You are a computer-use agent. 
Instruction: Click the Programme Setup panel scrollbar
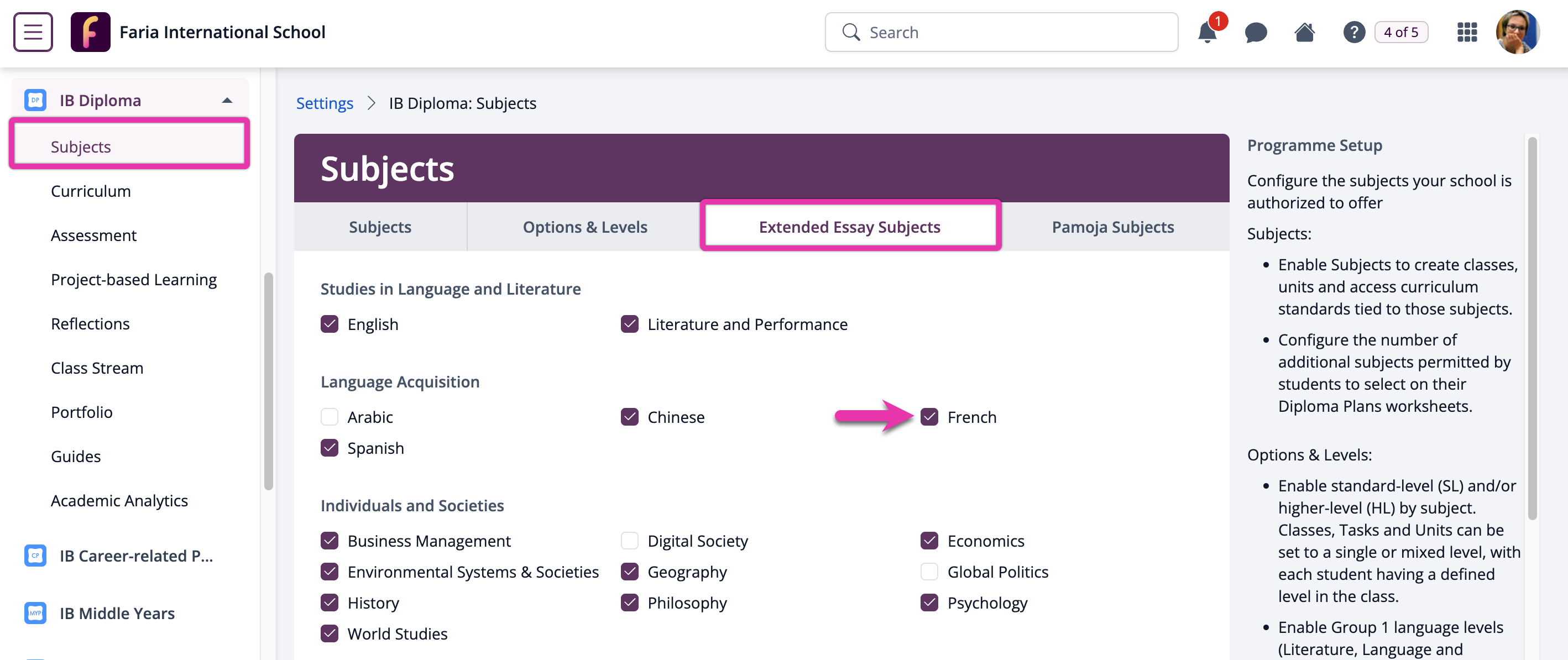pyautogui.click(x=1532, y=328)
